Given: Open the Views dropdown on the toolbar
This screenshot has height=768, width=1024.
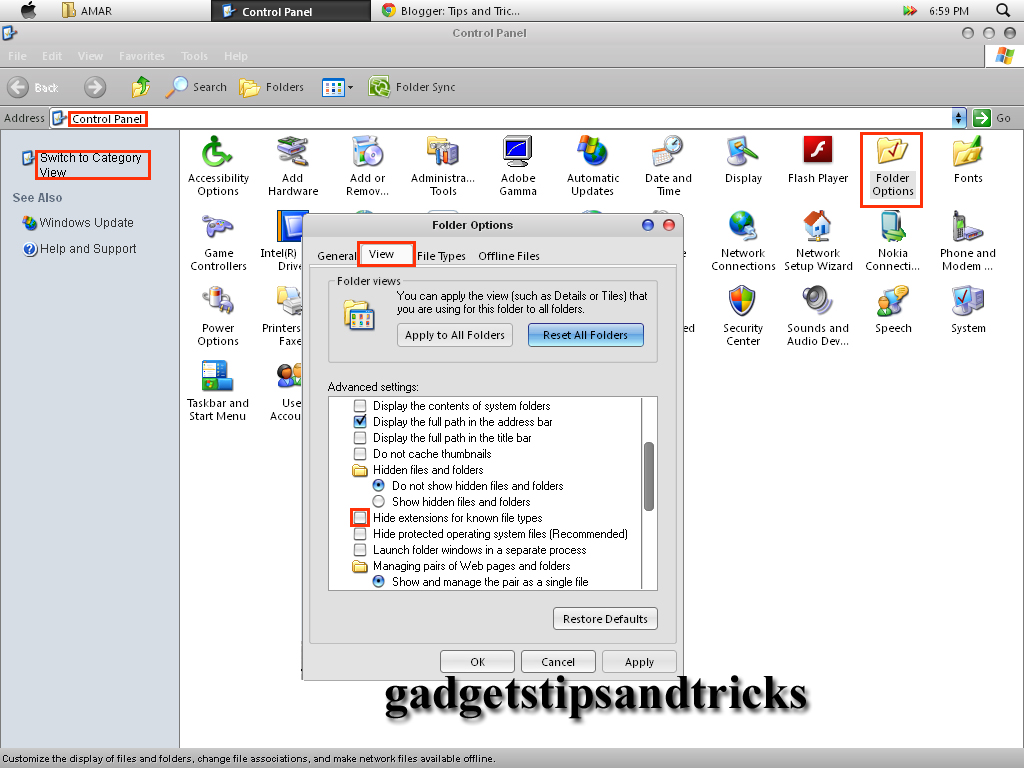Looking at the screenshot, I should (336, 87).
